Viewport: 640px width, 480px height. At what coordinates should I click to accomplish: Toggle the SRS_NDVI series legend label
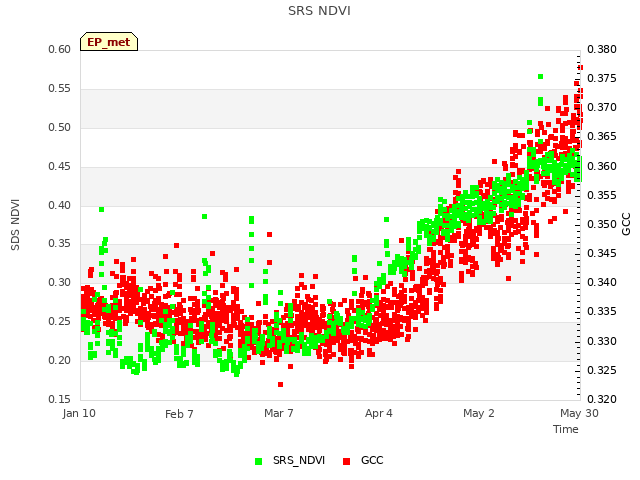click(x=299, y=460)
